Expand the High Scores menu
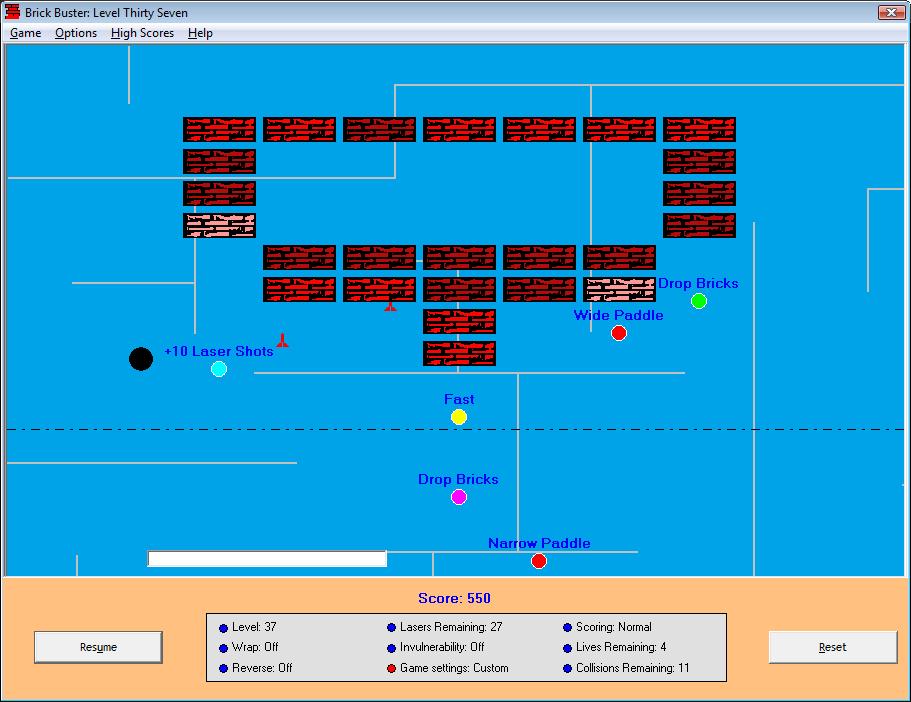Viewport: 911px width, 702px height. pos(142,33)
